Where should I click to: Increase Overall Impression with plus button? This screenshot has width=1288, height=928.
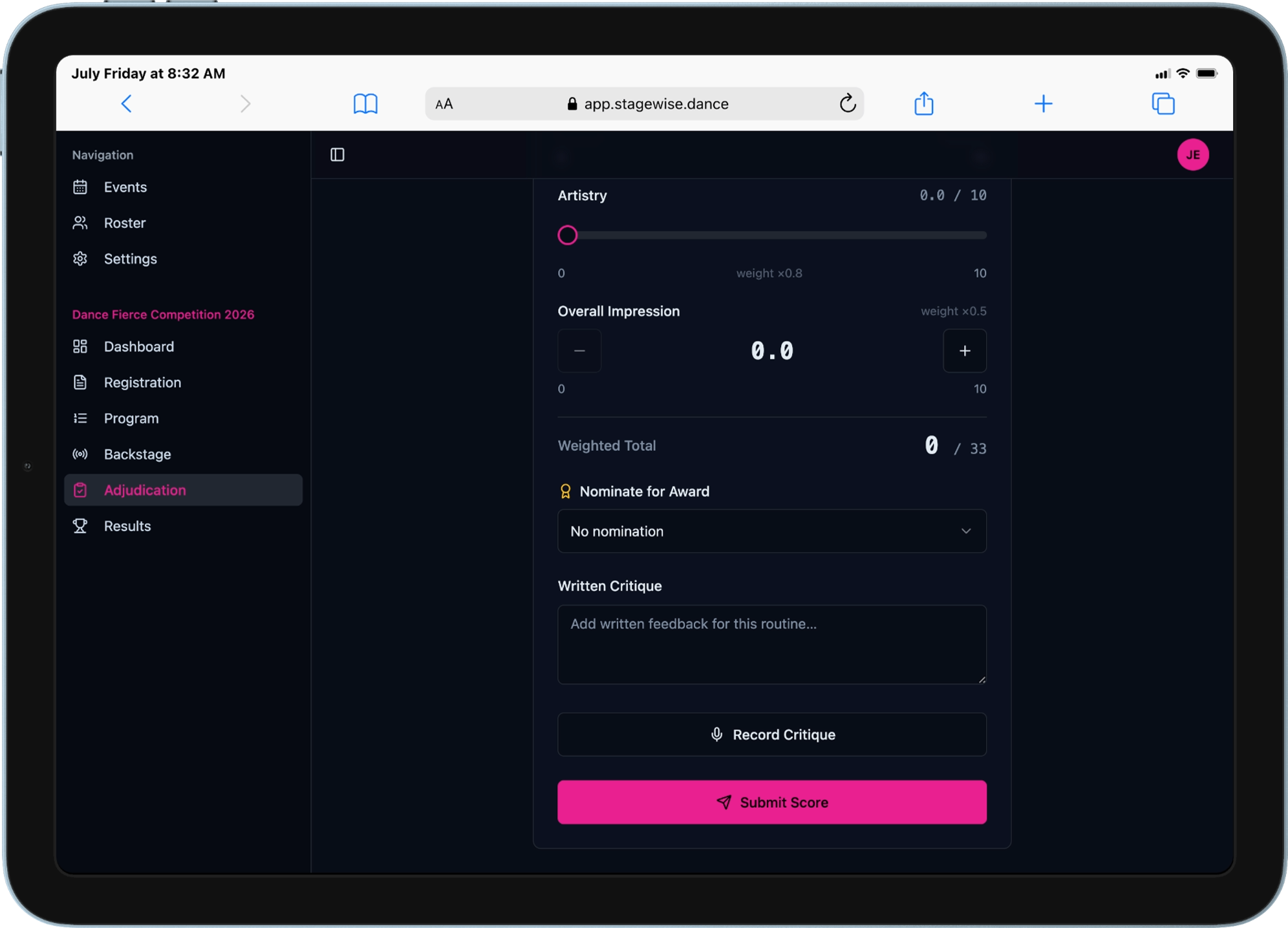point(965,351)
